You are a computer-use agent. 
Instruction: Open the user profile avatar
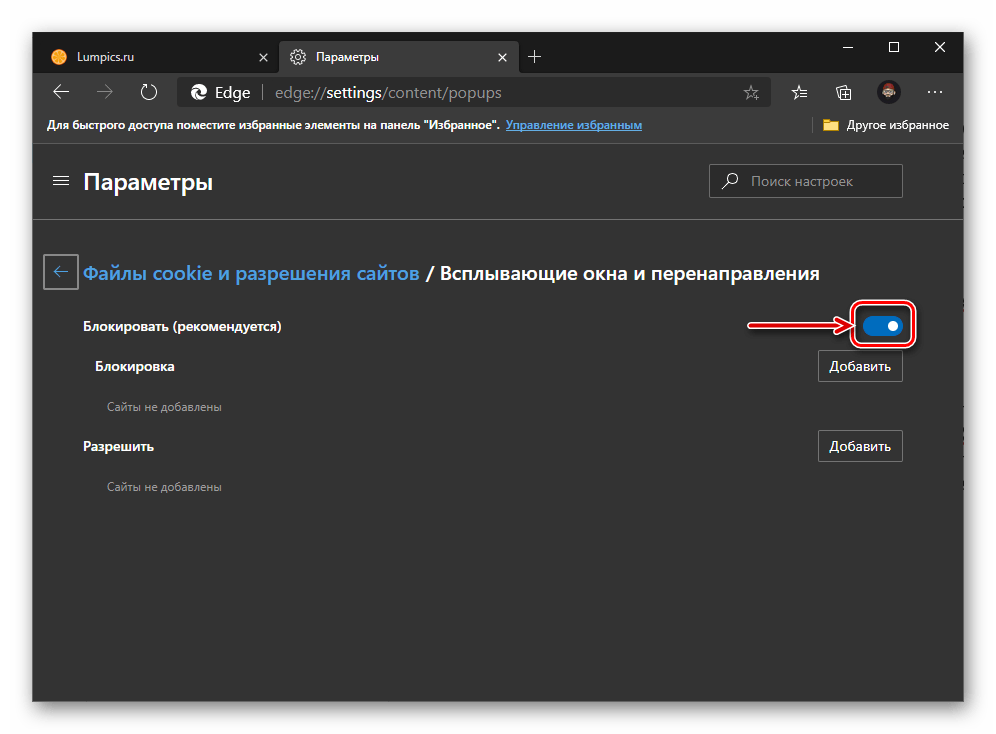pyautogui.click(x=888, y=93)
